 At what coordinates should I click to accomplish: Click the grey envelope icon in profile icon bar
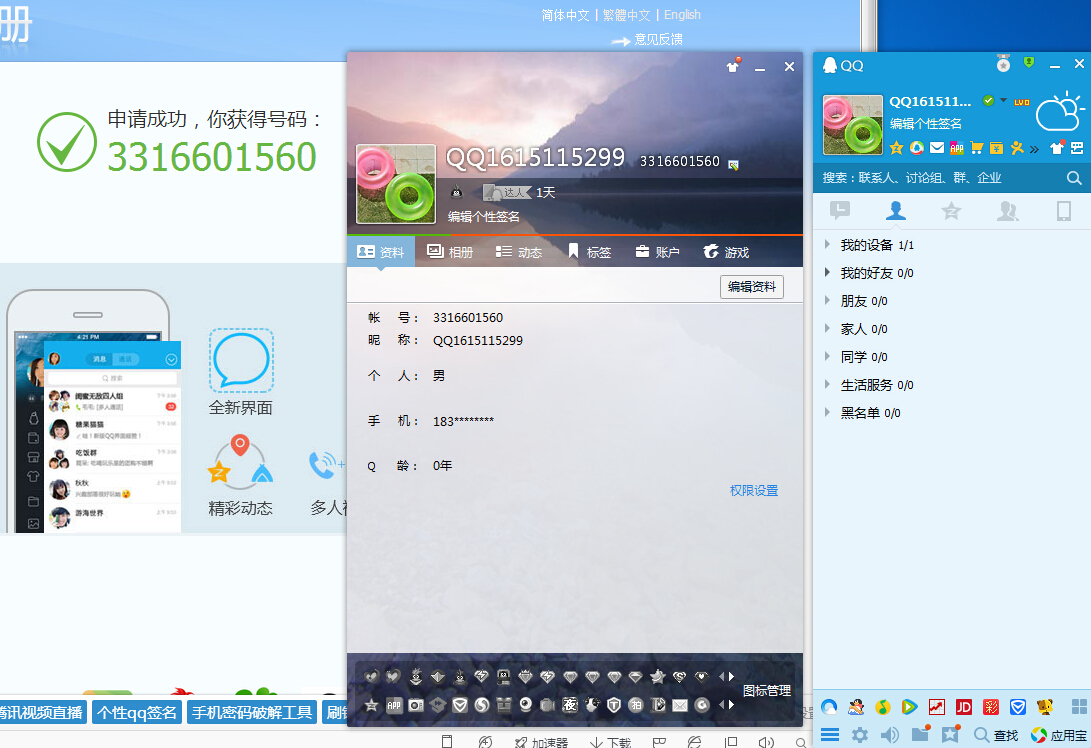point(680,705)
